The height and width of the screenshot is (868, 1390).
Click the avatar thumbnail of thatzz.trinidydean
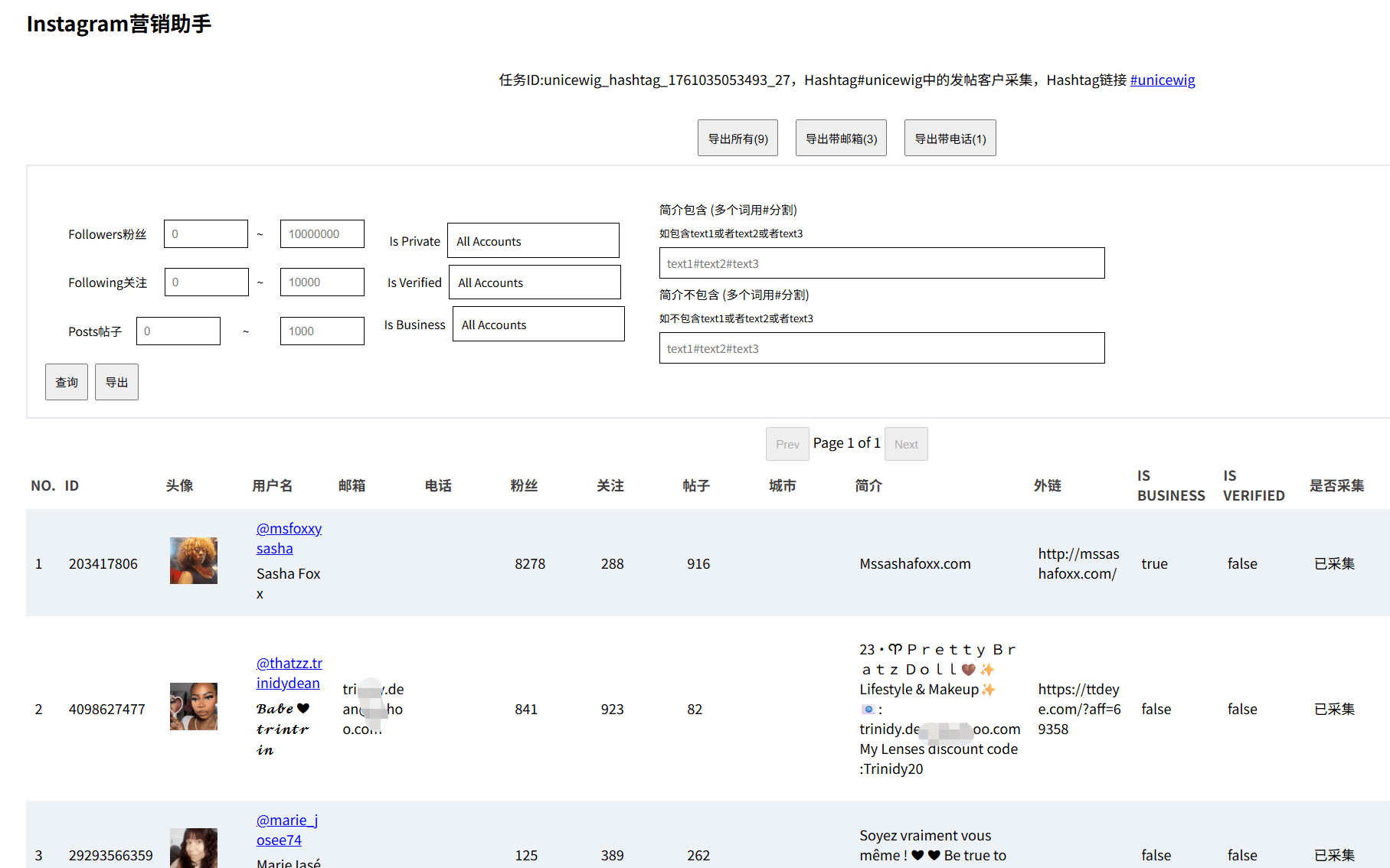coord(194,706)
